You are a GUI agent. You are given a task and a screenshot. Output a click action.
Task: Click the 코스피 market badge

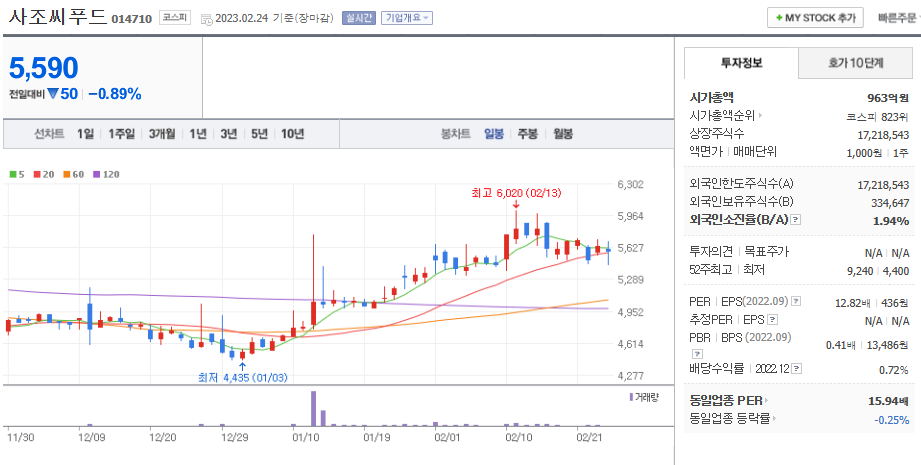175,18
